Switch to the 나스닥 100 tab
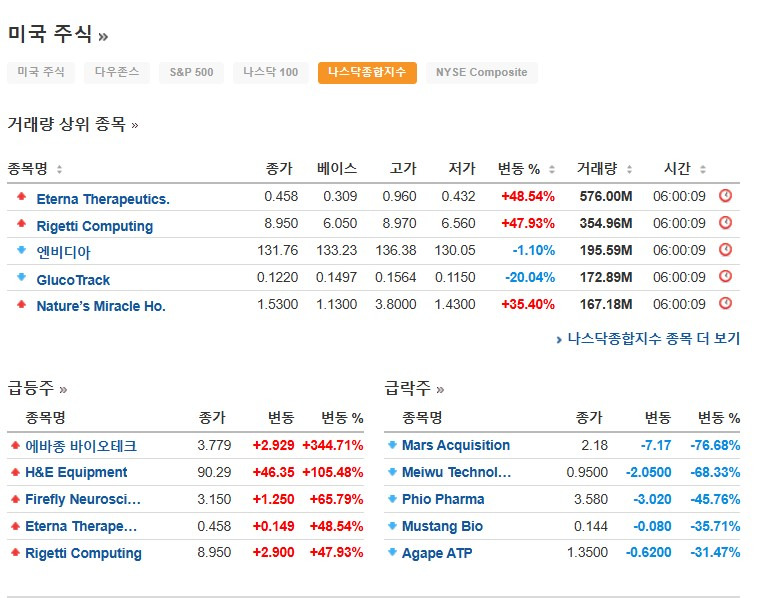Screen dimensions: 757x598 [270, 72]
